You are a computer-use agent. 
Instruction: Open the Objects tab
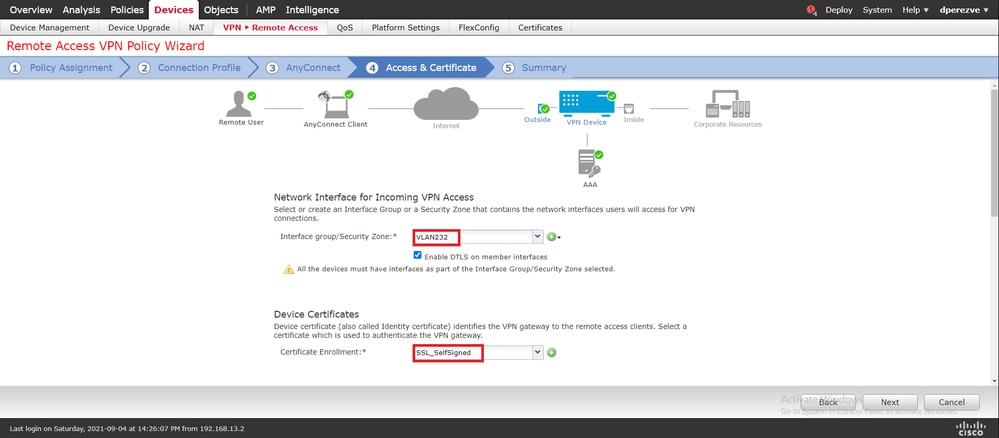point(221,10)
